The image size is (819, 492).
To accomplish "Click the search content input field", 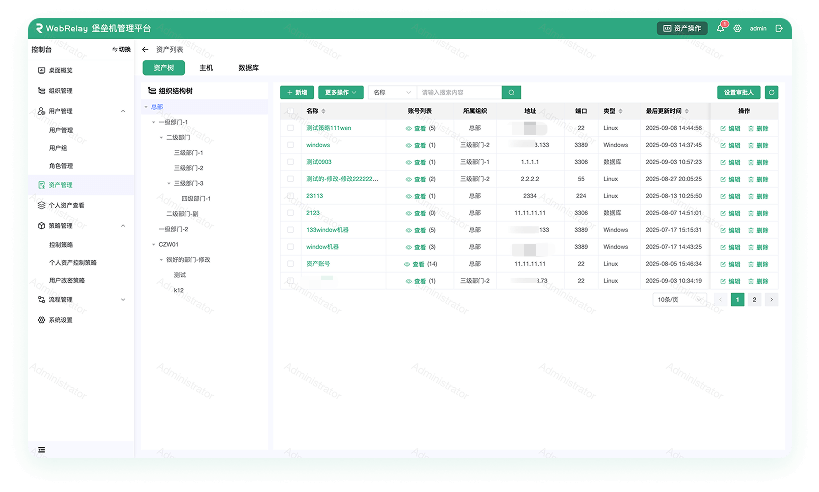I will [x=459, y=92].
